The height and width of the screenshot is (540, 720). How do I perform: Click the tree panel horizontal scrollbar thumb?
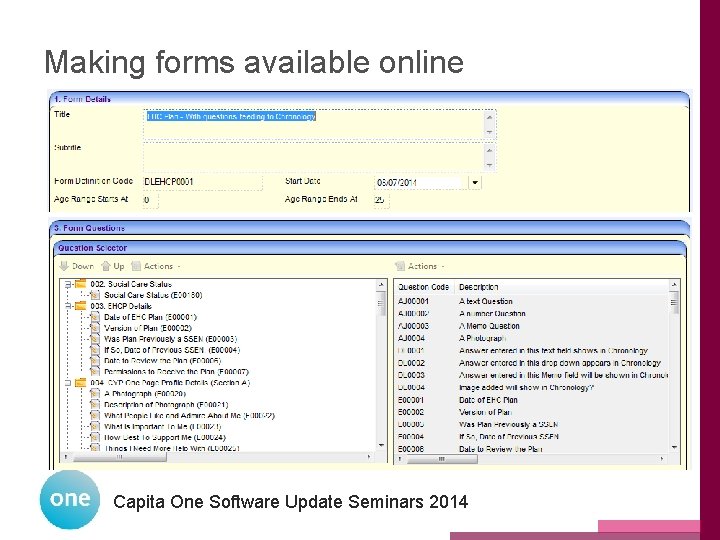[119, 457]
